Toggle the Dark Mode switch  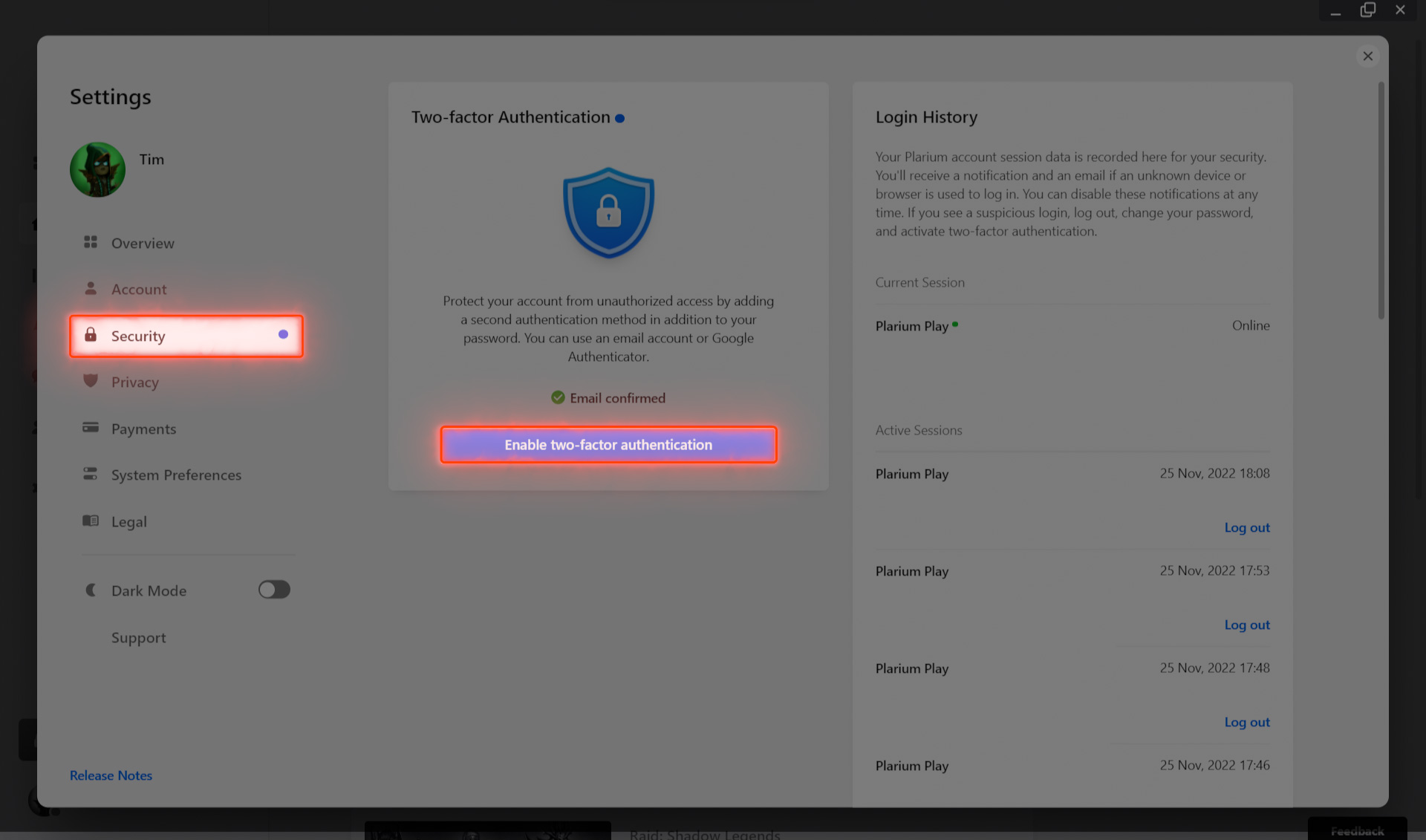tap(274, 590)
